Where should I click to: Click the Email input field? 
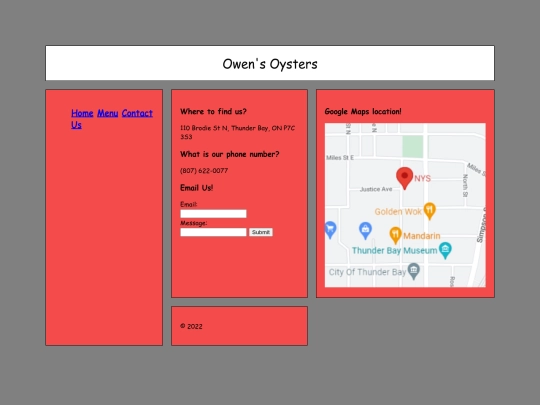tap(213, 214)
